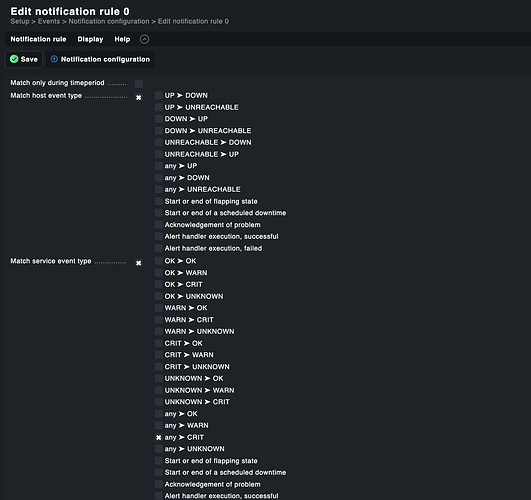
Task: Check service any ➤ OK event
Action: [x=158, y=414]
